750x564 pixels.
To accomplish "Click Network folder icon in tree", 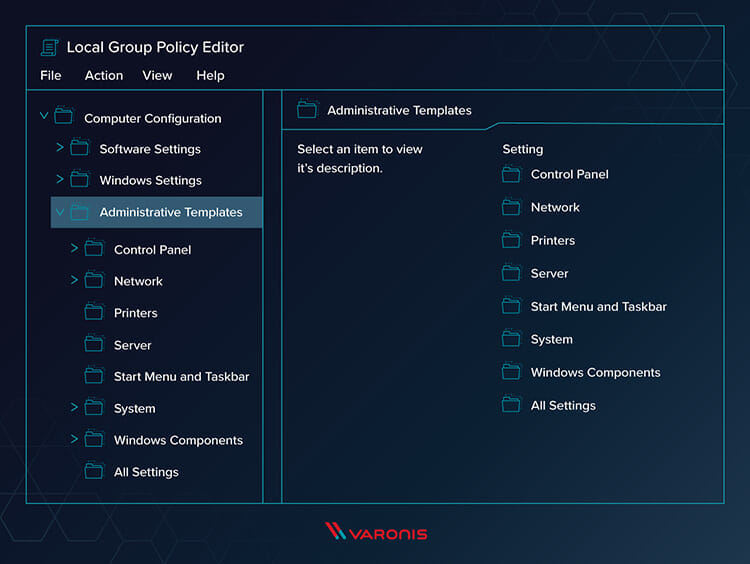I will coord(94,279).
